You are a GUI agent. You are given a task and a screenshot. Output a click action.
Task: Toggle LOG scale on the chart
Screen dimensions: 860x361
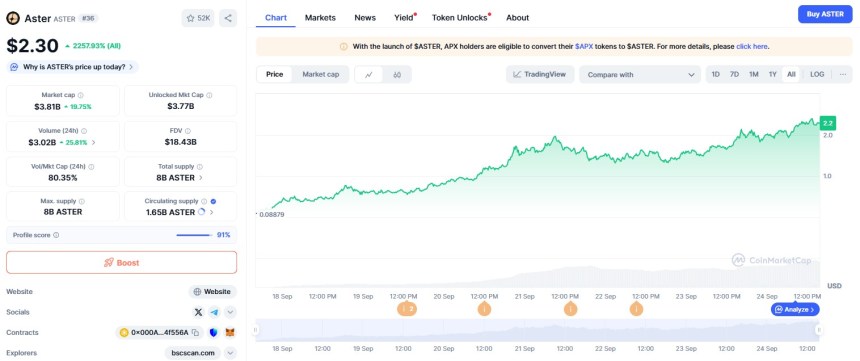[x=817, y=75]
